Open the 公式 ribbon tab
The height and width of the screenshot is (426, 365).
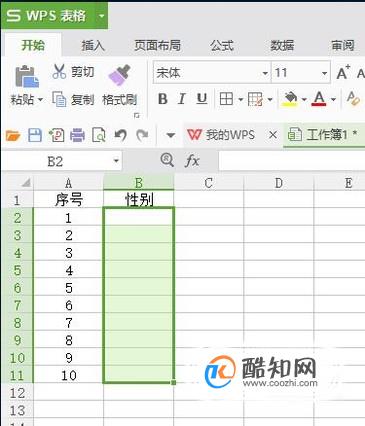pos(222,45)
